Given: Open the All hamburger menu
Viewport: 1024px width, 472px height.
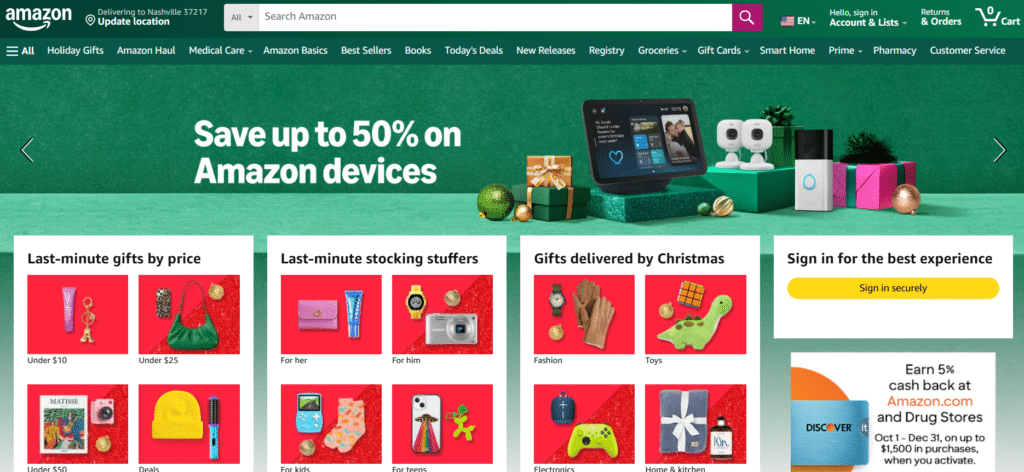Looking at the screenshot, I should 20,50.
